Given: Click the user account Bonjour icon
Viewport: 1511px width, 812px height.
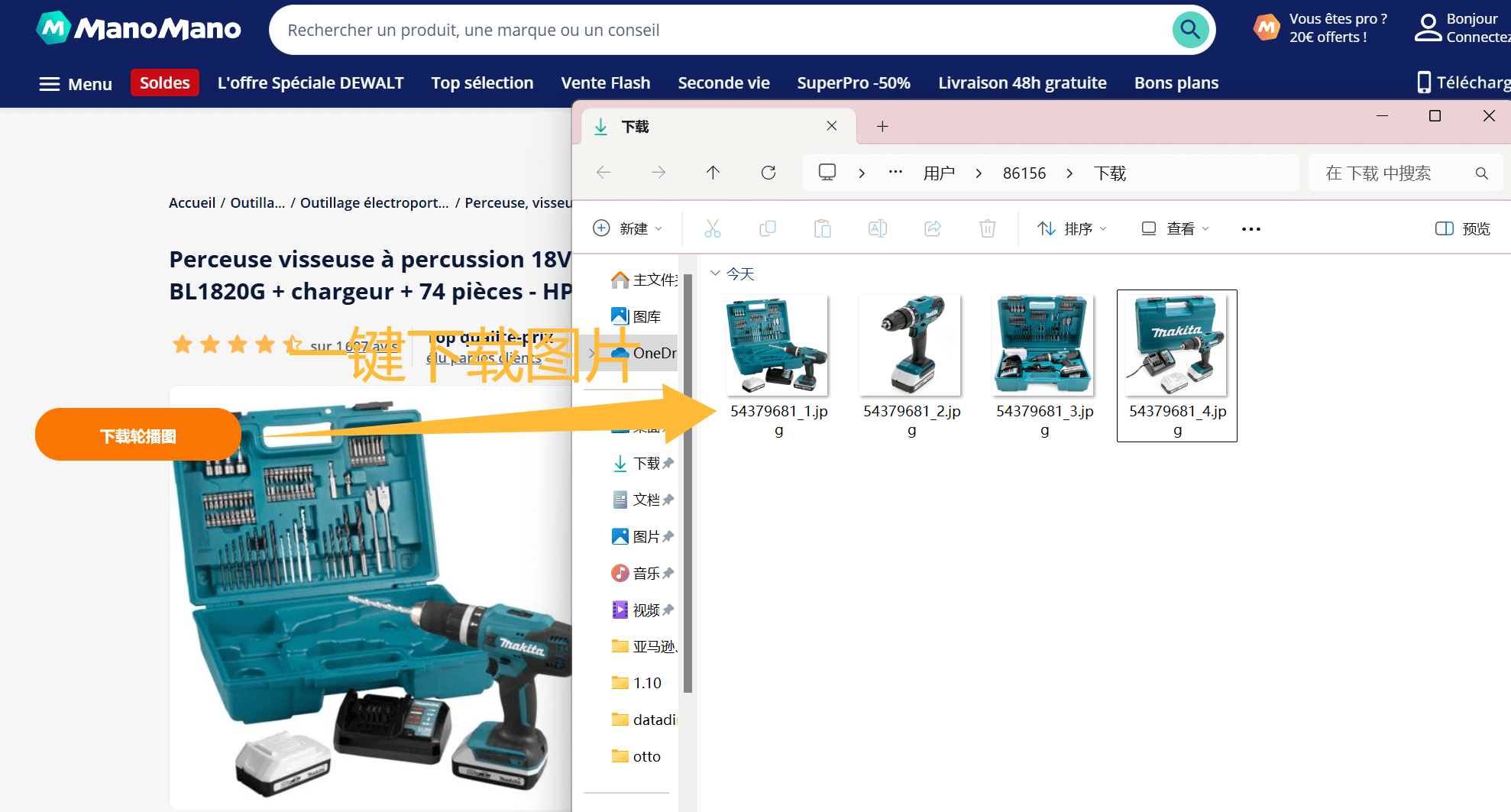Looking at the screenshot, I should pyautogui.click(x=1427, y=28).
